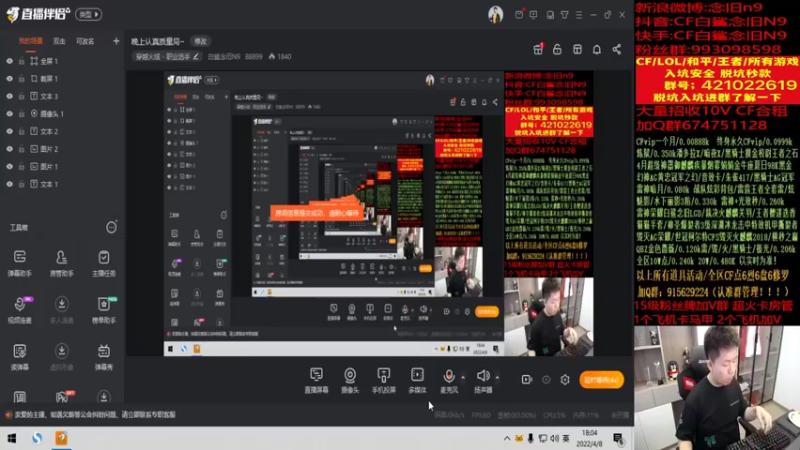Viewport: 800px width, 450px height.
Task: Hide the 截屏 1 source
Action: 9,79
